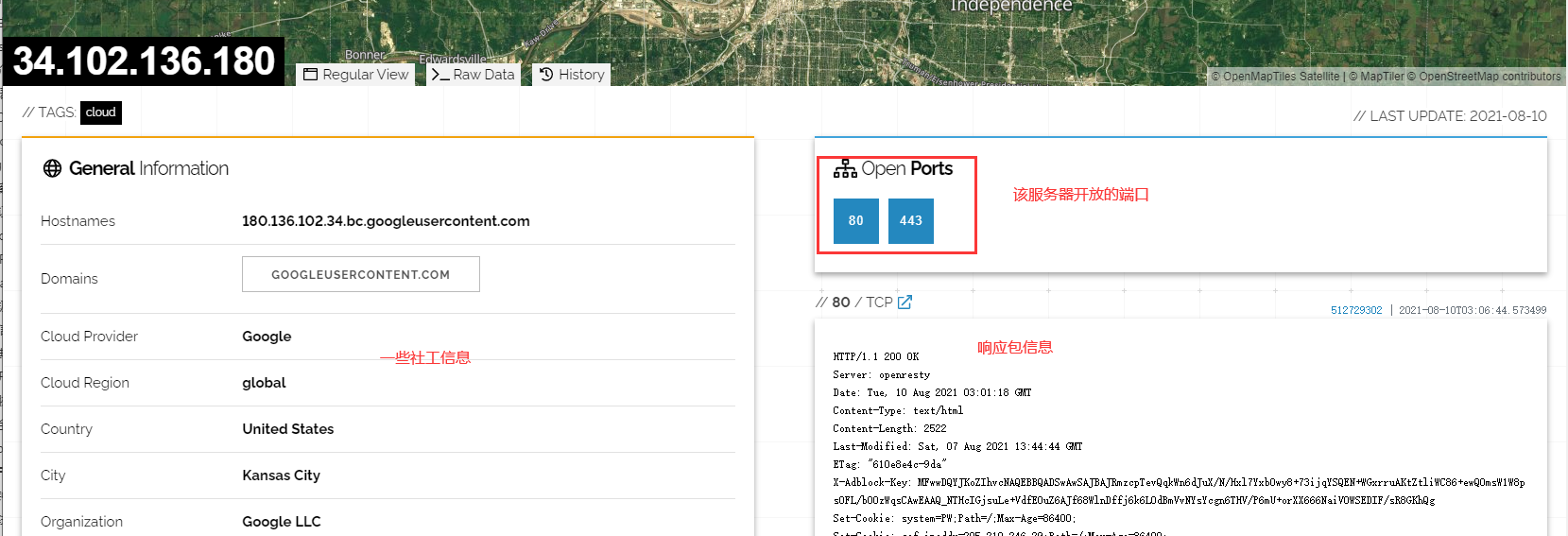This screenshot has width=1568, height=536.
Task: Click the network icon beside Open Ports
Action: pos(844,169)
